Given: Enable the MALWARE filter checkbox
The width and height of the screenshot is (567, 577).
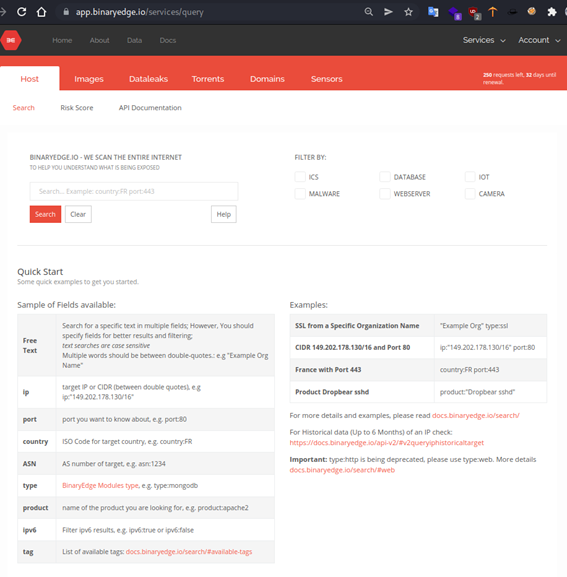Looking at the screenshot, I should [x=300, y=194].
